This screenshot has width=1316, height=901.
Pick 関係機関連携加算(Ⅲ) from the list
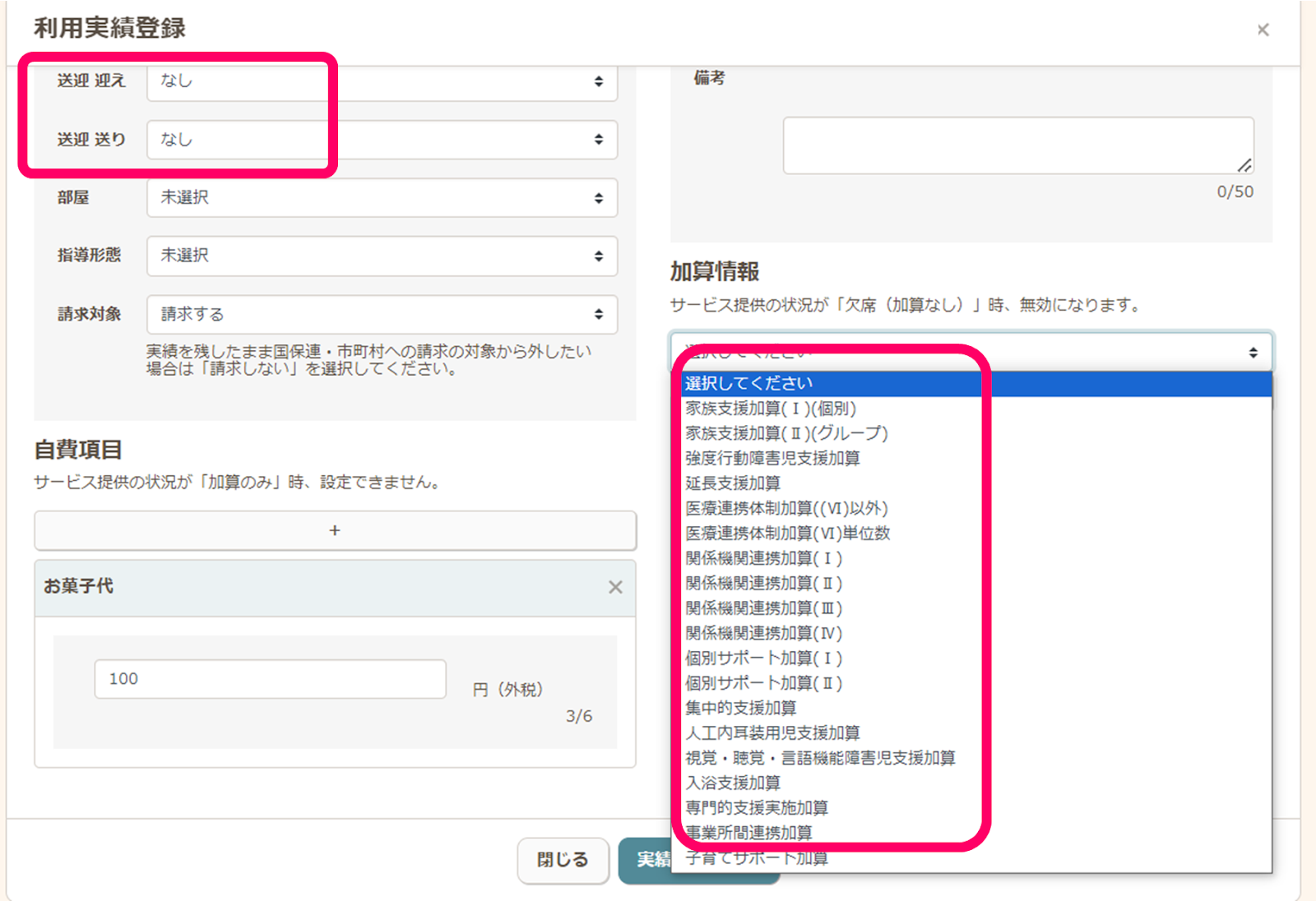[x=763, y=608]
